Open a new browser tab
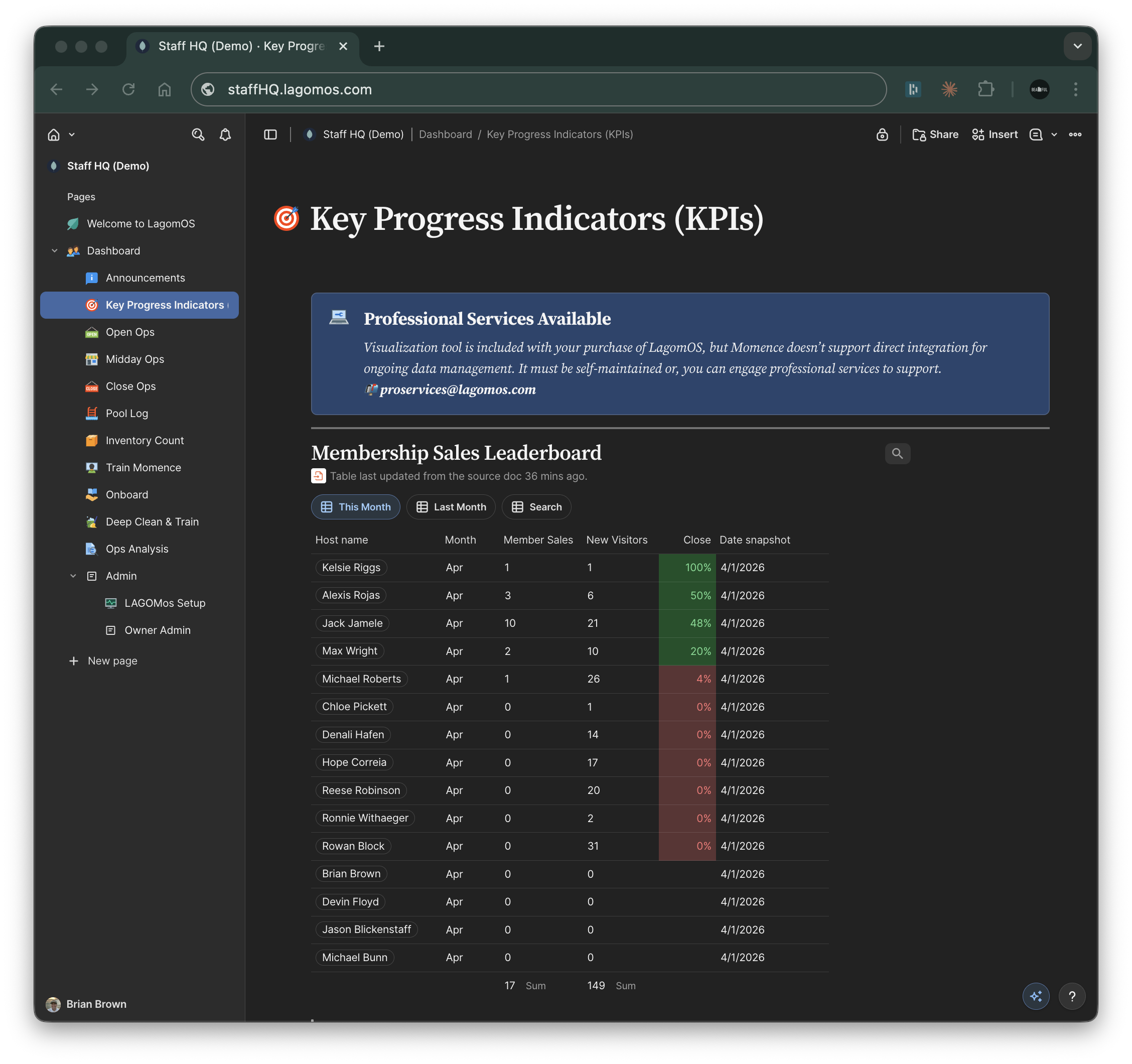Screen dimensions: 1132x1064 [x=379, y=46]
